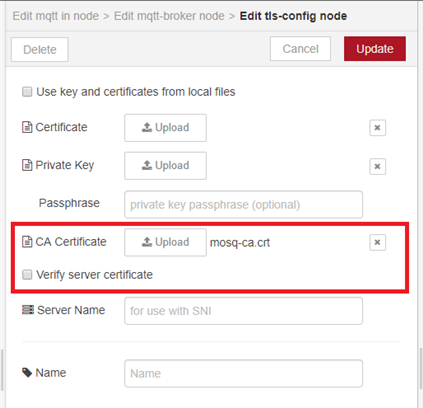The width and height of the screenshot is (423, 408).
Task: Remove mosq-ca.crt using the x button
Action: point(377,242)
